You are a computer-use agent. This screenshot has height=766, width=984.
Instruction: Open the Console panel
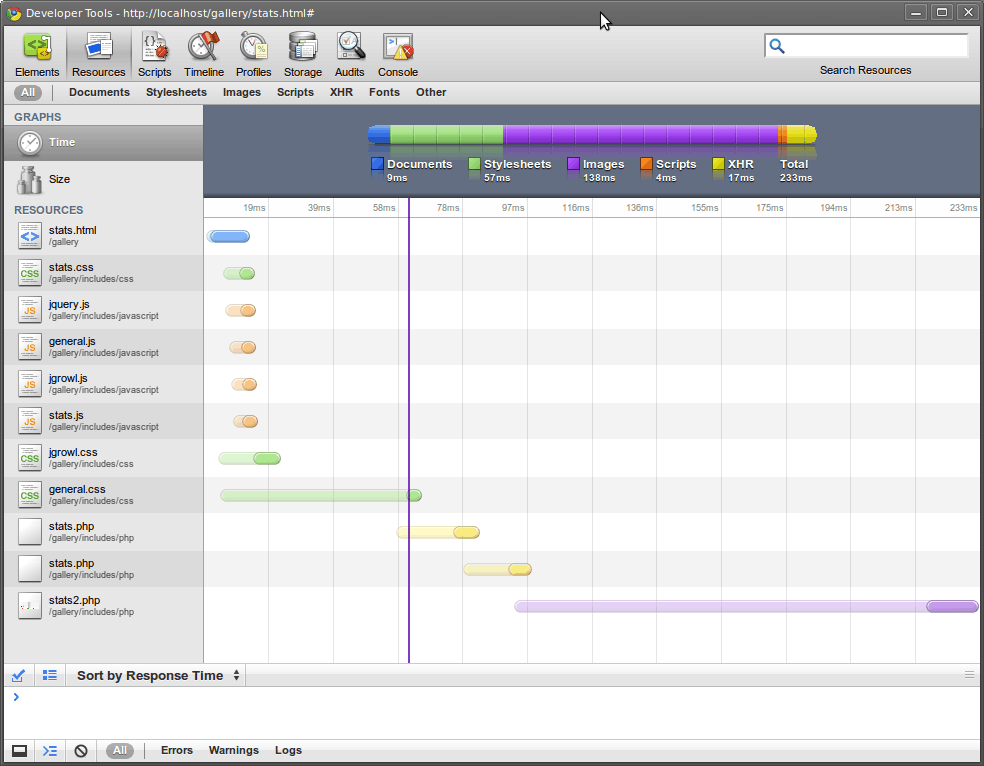pos(398,55)
